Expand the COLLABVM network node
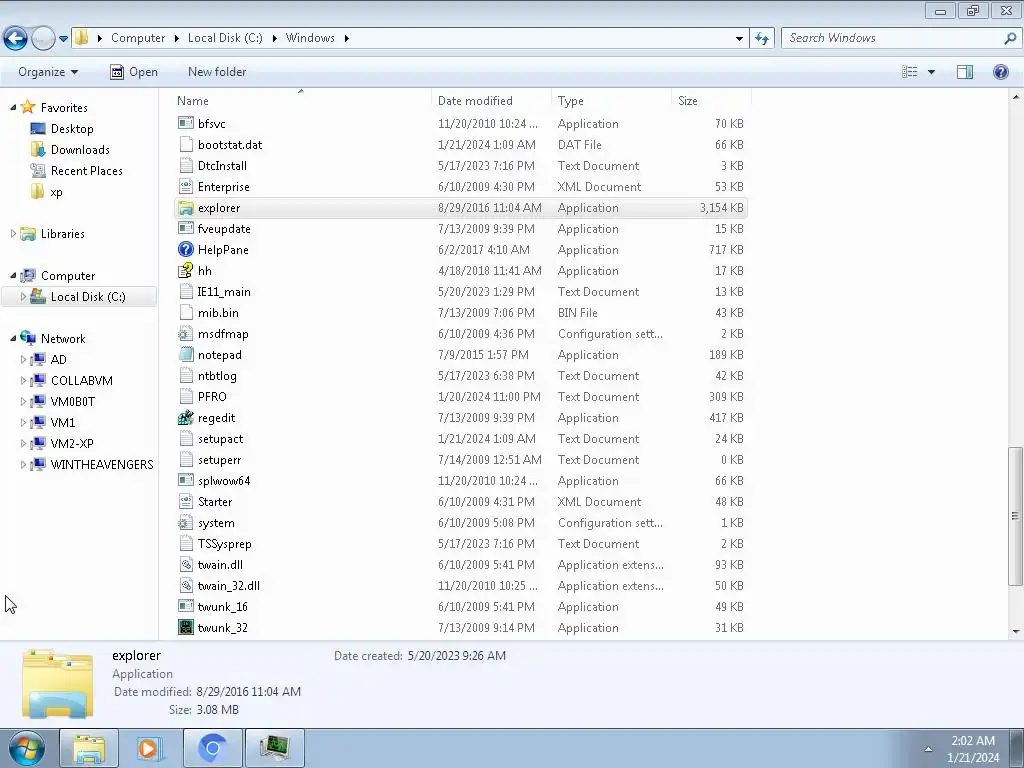This screenshot has width=1024, height=768. tap(24, 380)
